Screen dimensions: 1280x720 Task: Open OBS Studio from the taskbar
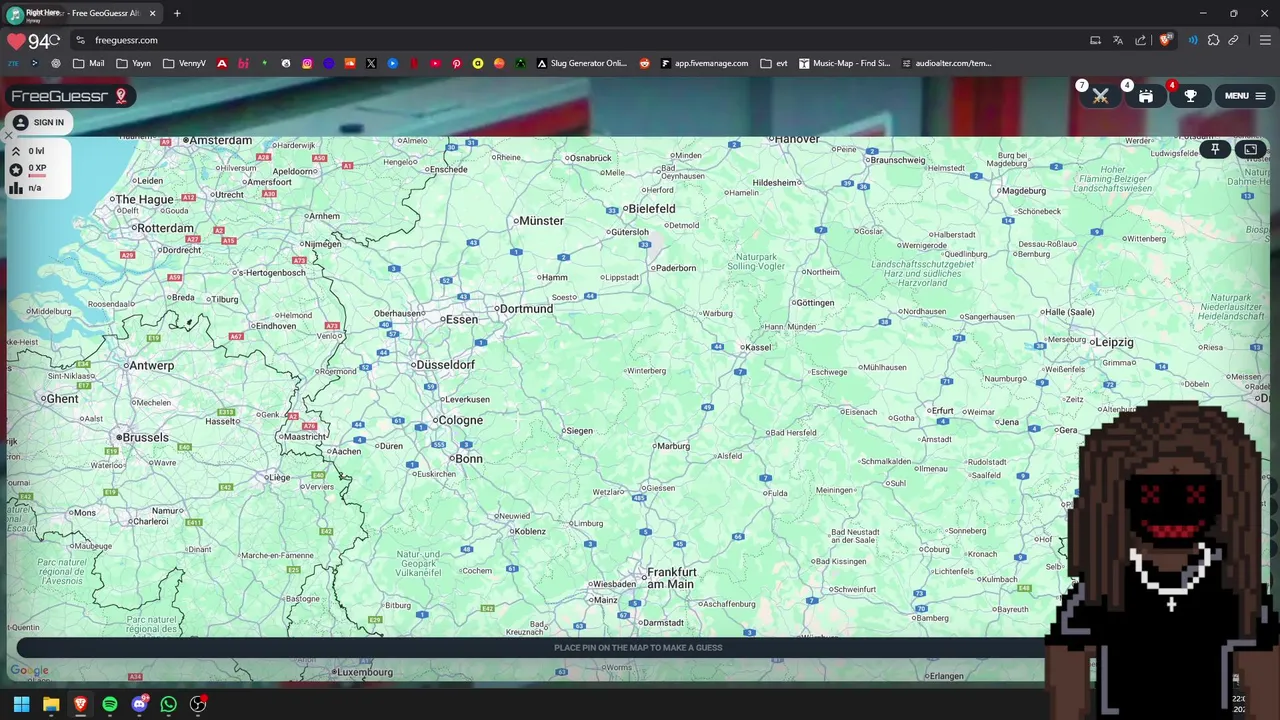[198, 704]
